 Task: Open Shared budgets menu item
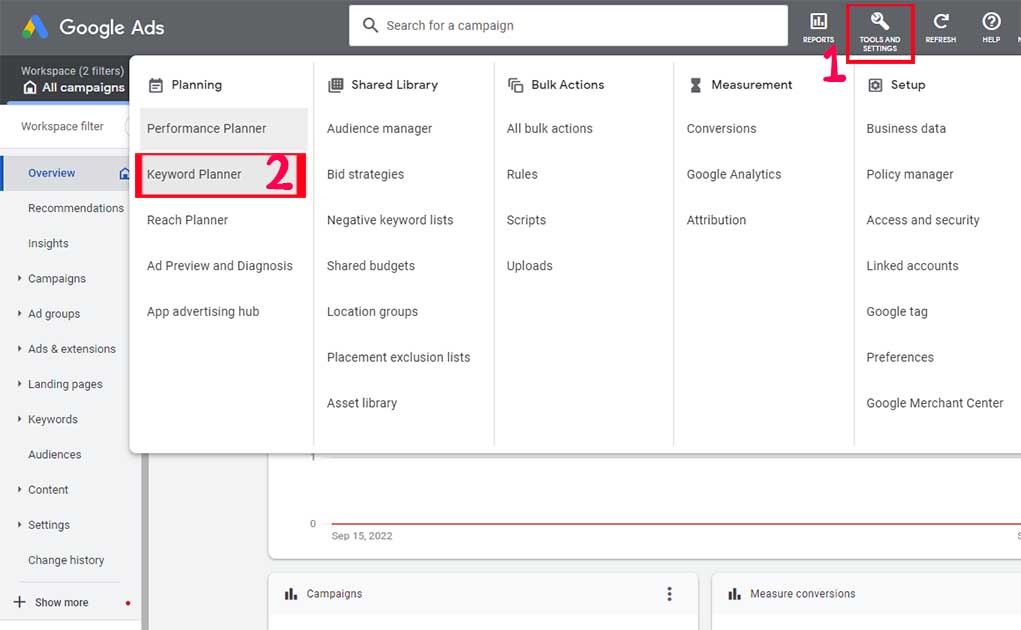click(x=371, y=266)
